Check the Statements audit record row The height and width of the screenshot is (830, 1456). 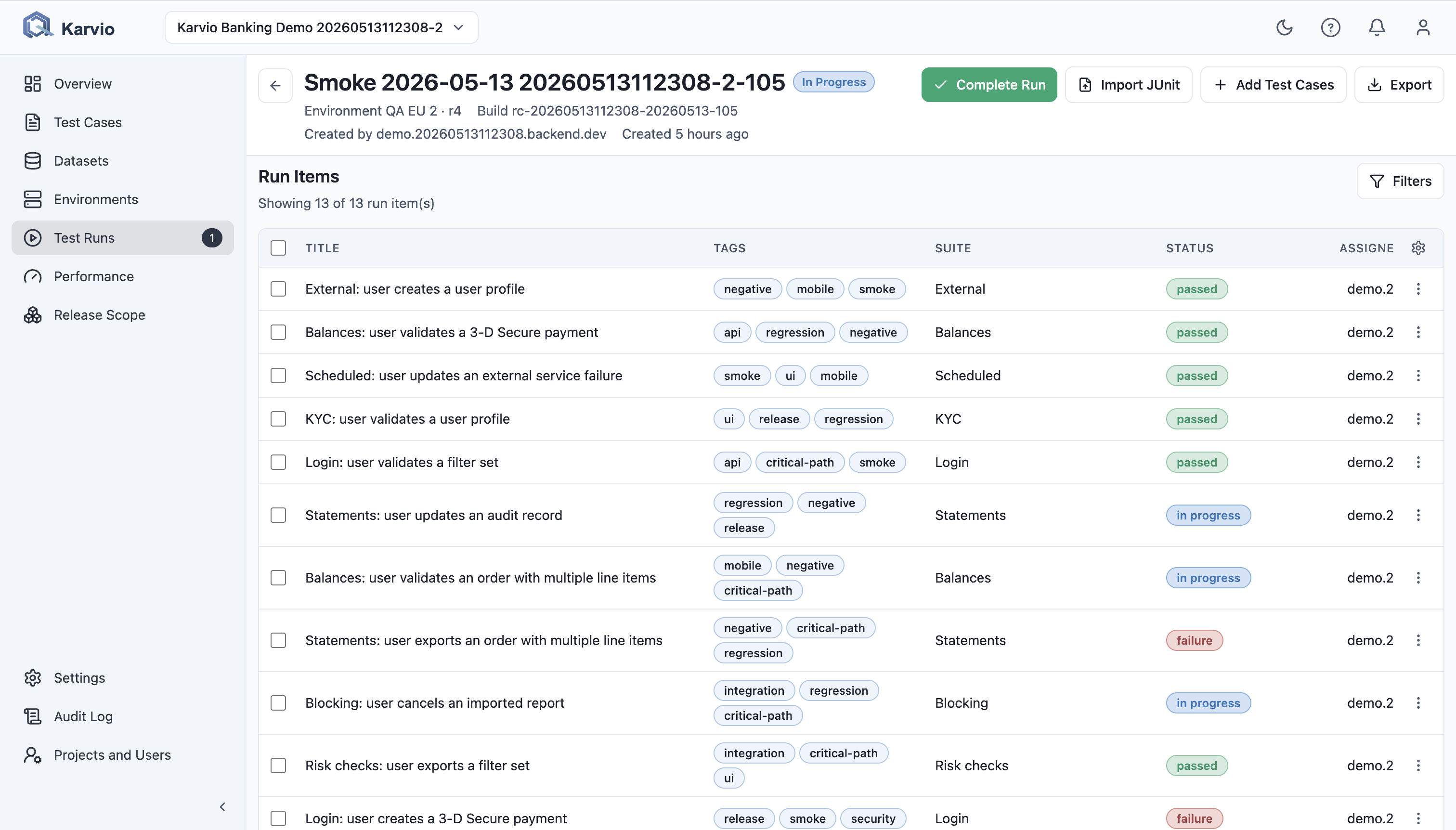coord(278,515)
